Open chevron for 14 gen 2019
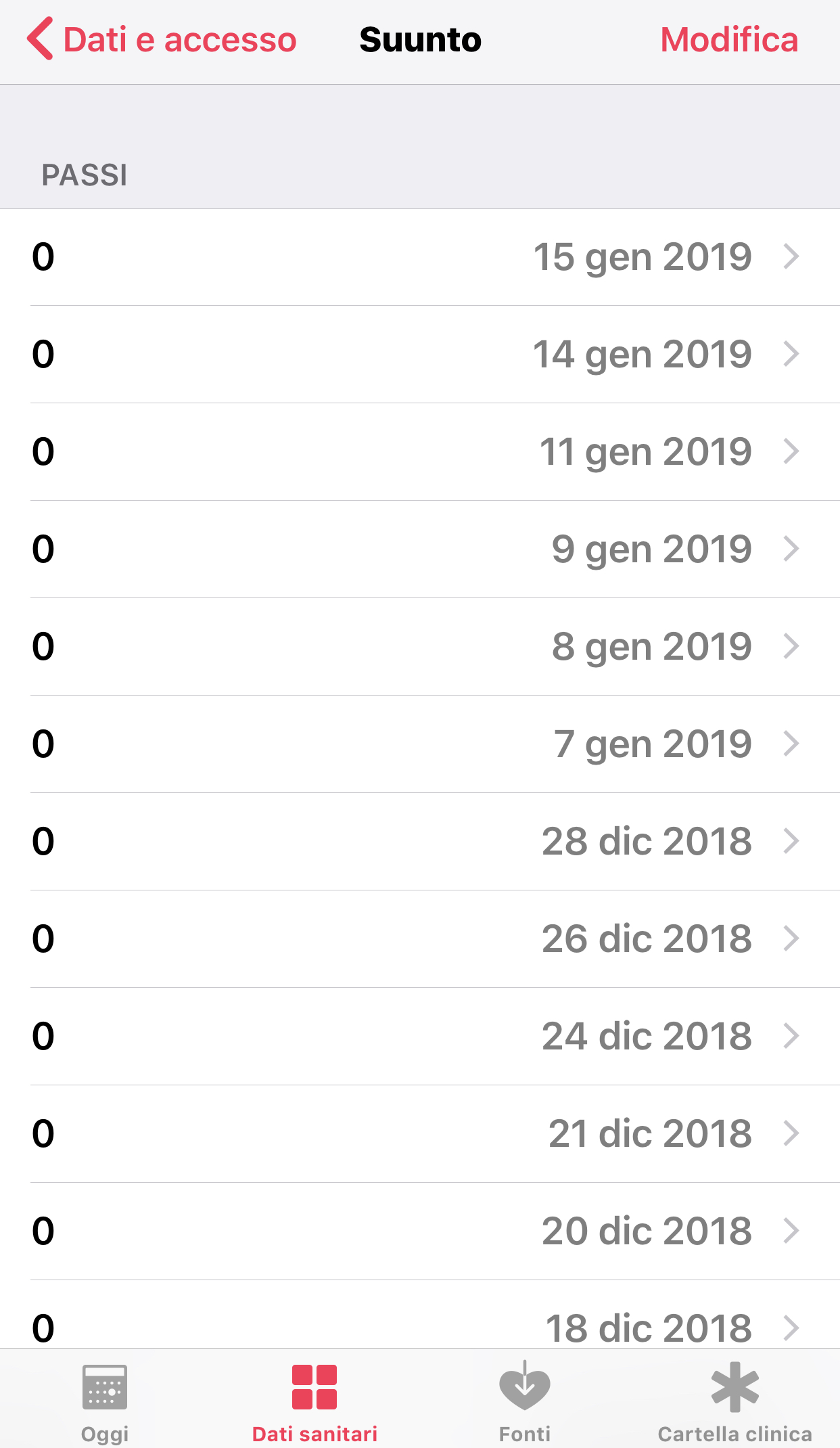This screenshot has width=840, height=1448. [791, 354]
